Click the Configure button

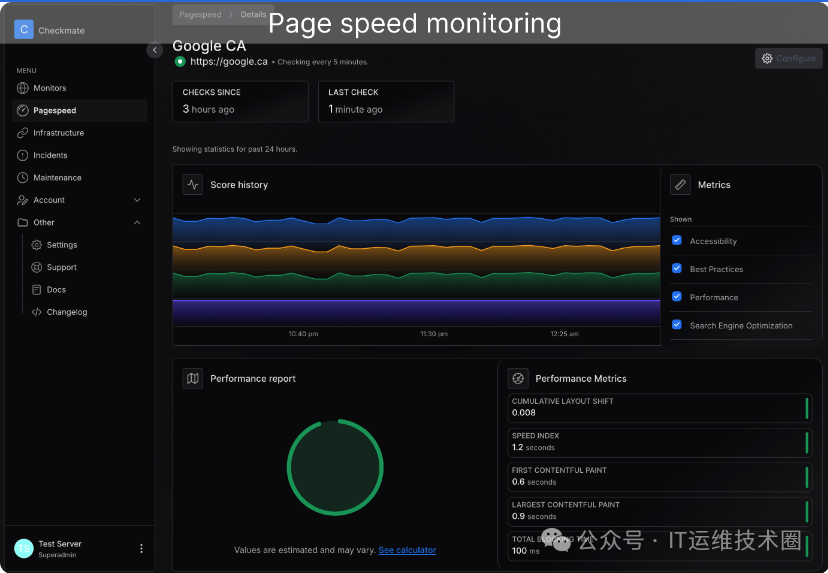click(x=789, y=58)
